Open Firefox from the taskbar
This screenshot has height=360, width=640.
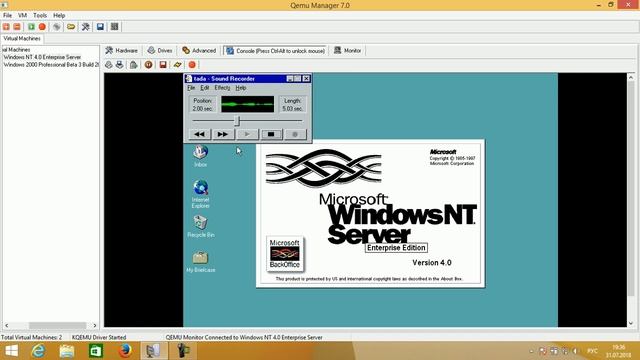pyautogui.click(x=125, y=351)
